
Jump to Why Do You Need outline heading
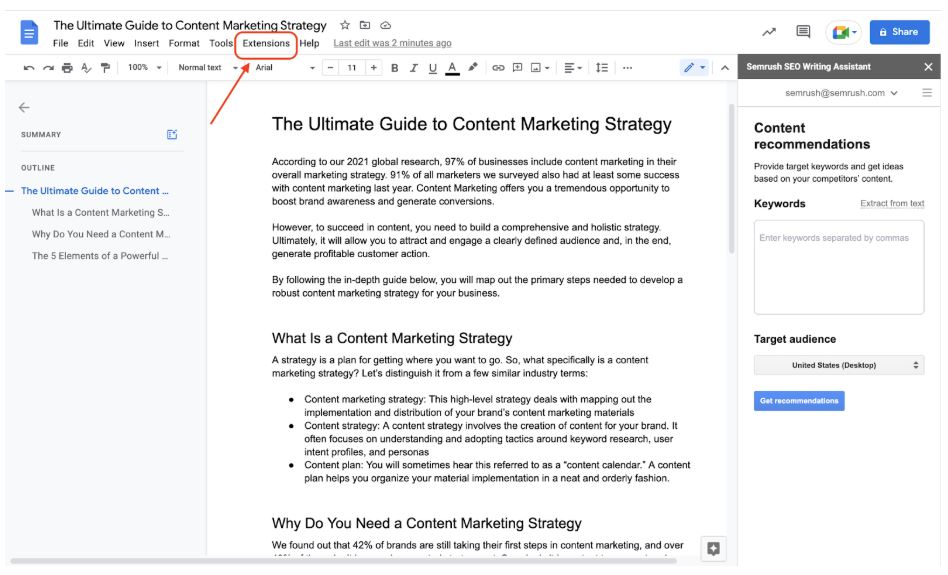(101, 234)
